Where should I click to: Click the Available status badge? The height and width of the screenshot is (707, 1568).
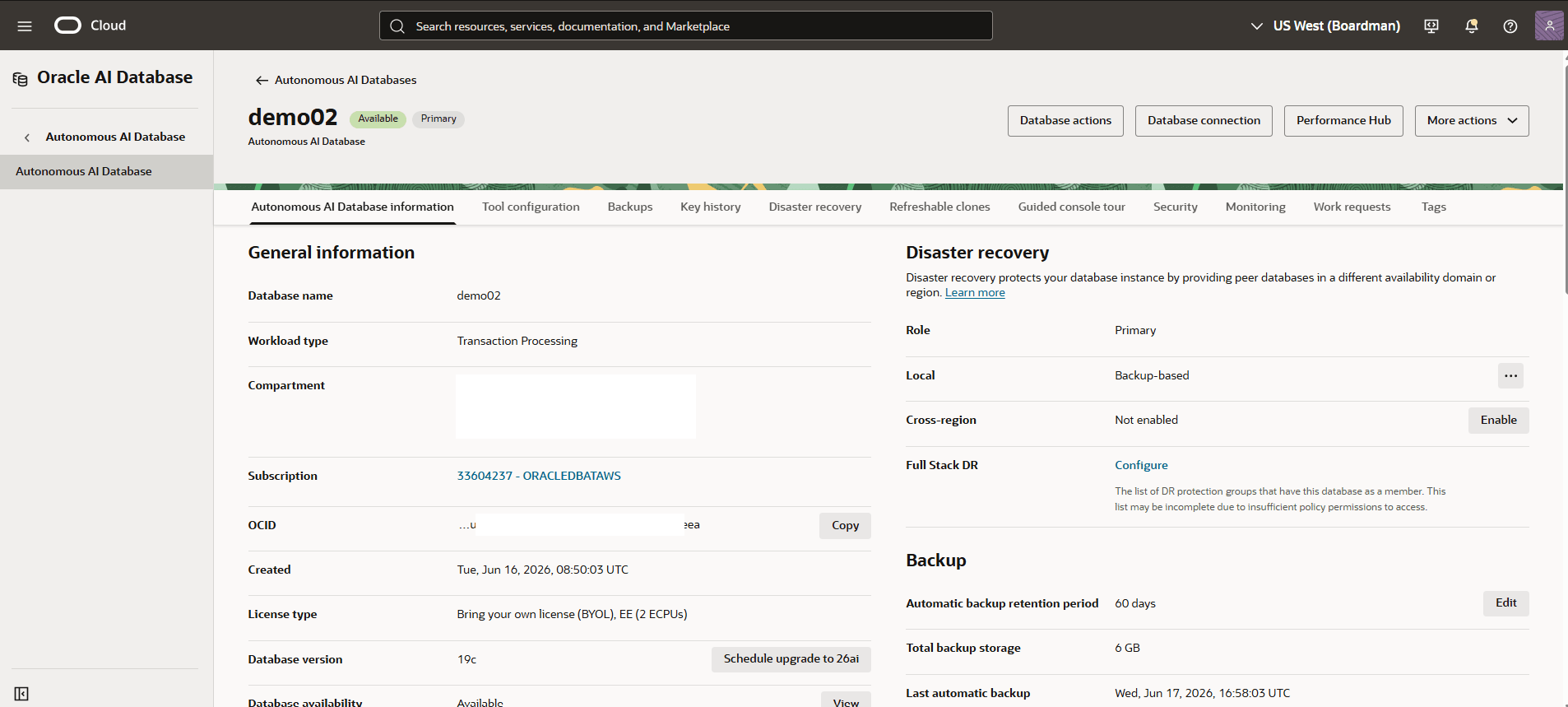pos(378,119)
